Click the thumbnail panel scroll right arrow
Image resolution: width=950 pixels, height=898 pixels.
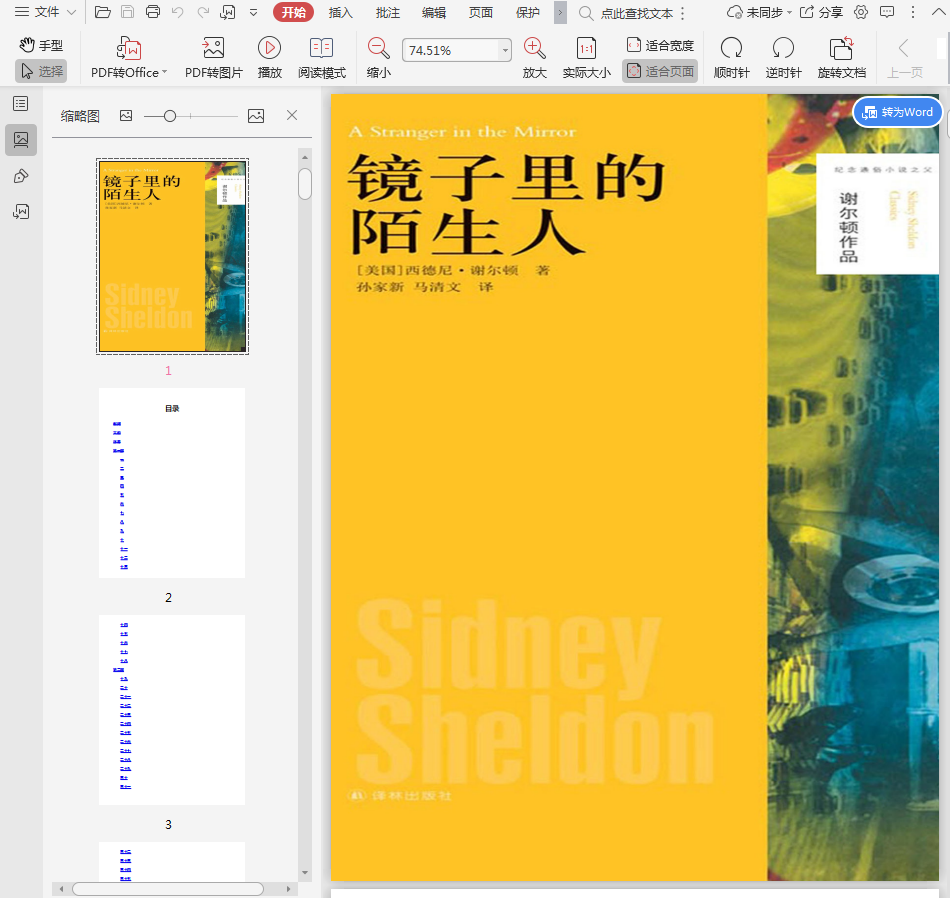coord(288,889)
